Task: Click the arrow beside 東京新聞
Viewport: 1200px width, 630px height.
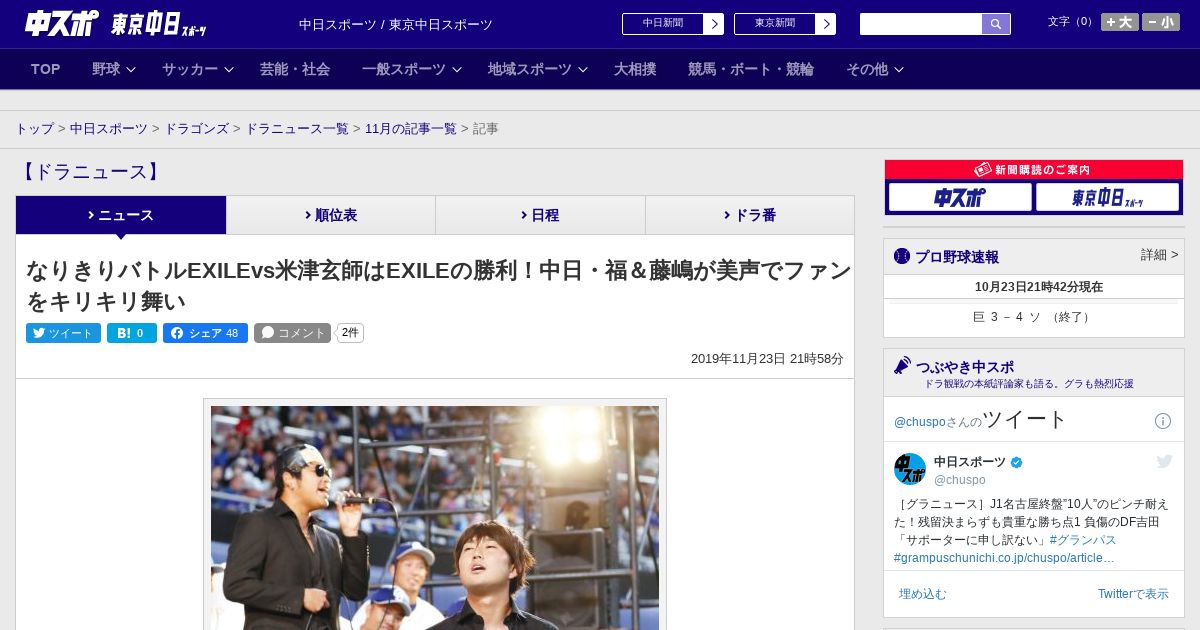Action: [826, 24]
